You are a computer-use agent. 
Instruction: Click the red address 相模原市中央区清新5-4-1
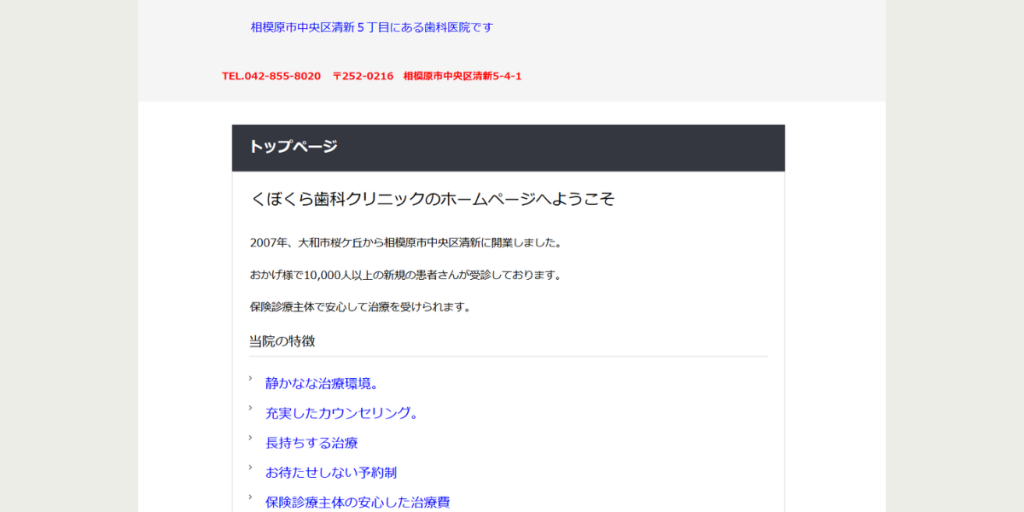pyautogui.click(x=462, y=76)
